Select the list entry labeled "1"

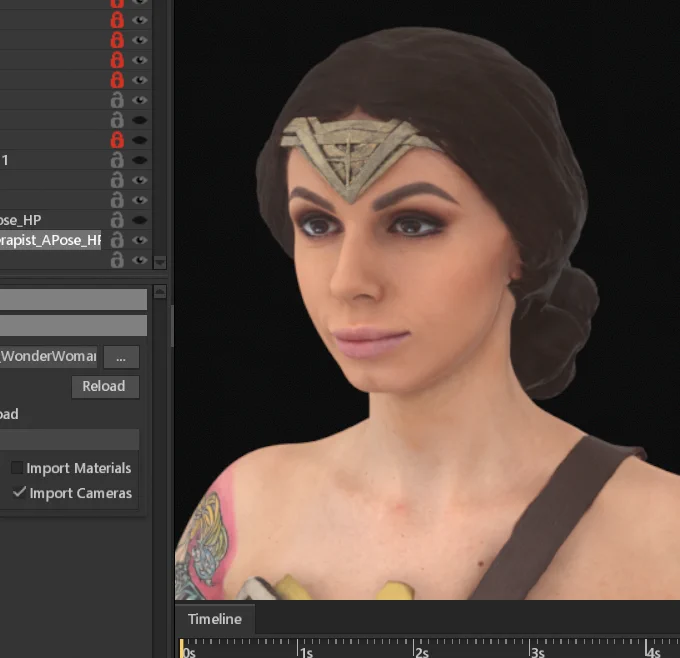[5, 160]
